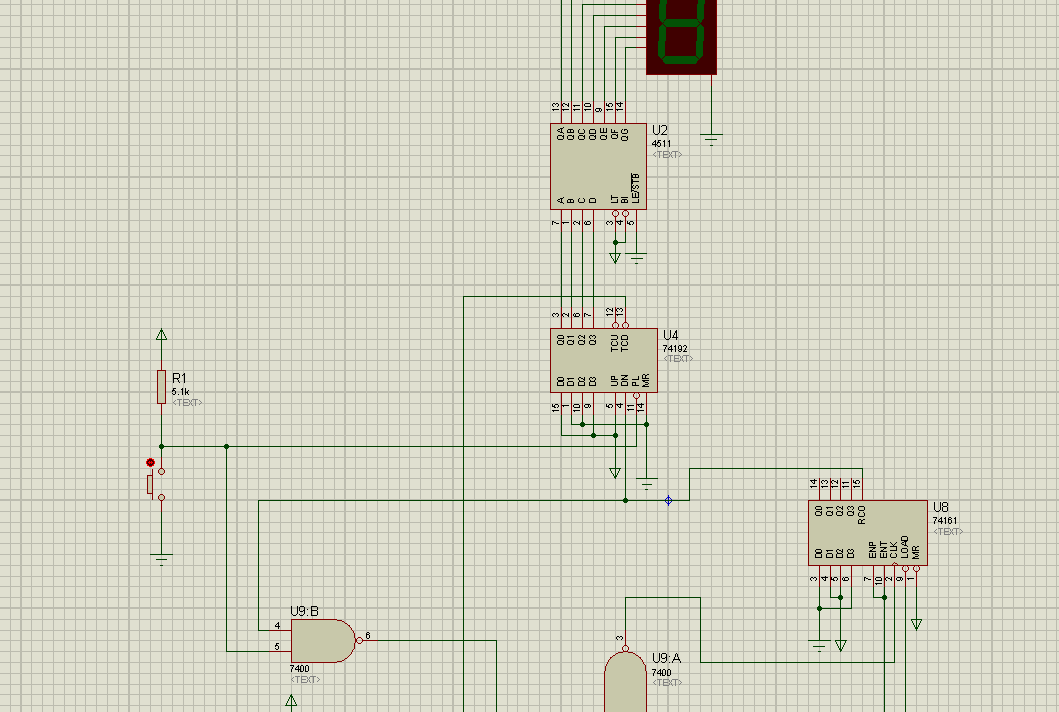Click the 7400 label beside U9:A

(x=661, y=673)
